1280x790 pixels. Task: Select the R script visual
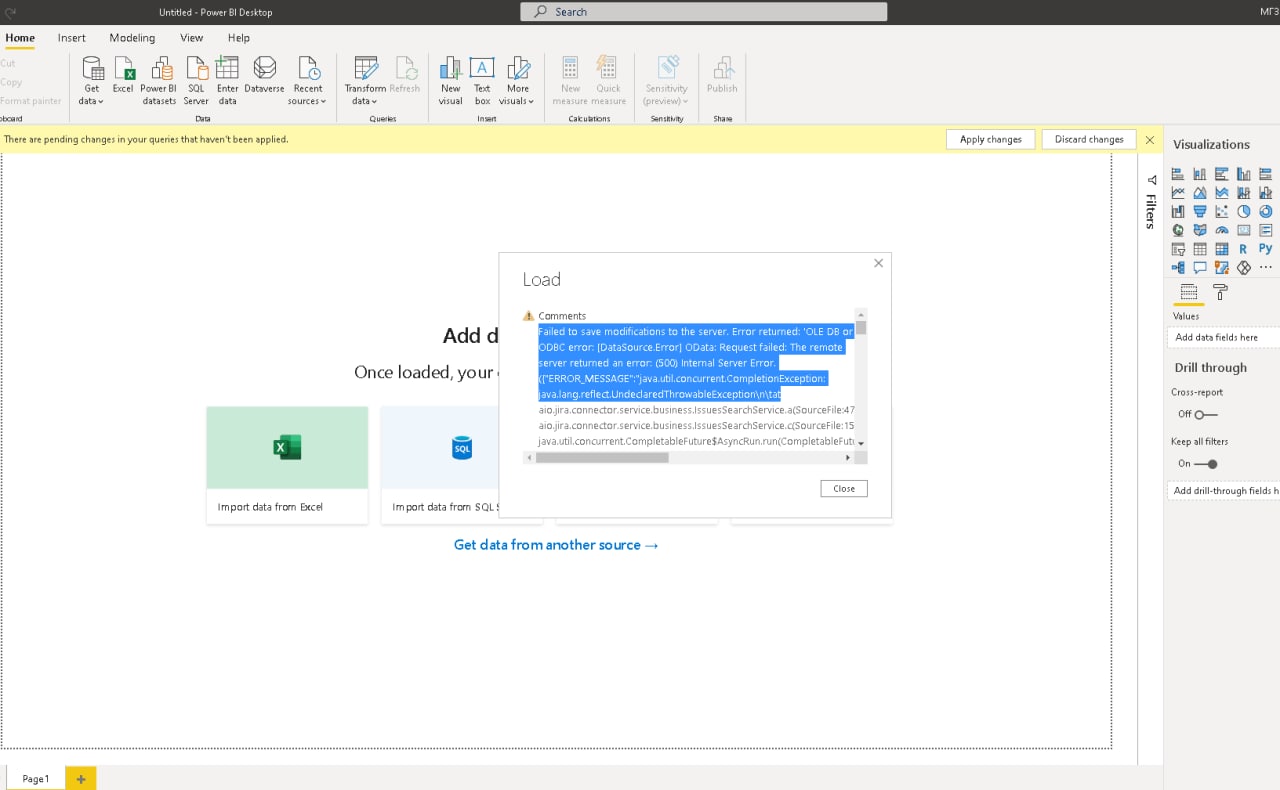point(1244,249)
